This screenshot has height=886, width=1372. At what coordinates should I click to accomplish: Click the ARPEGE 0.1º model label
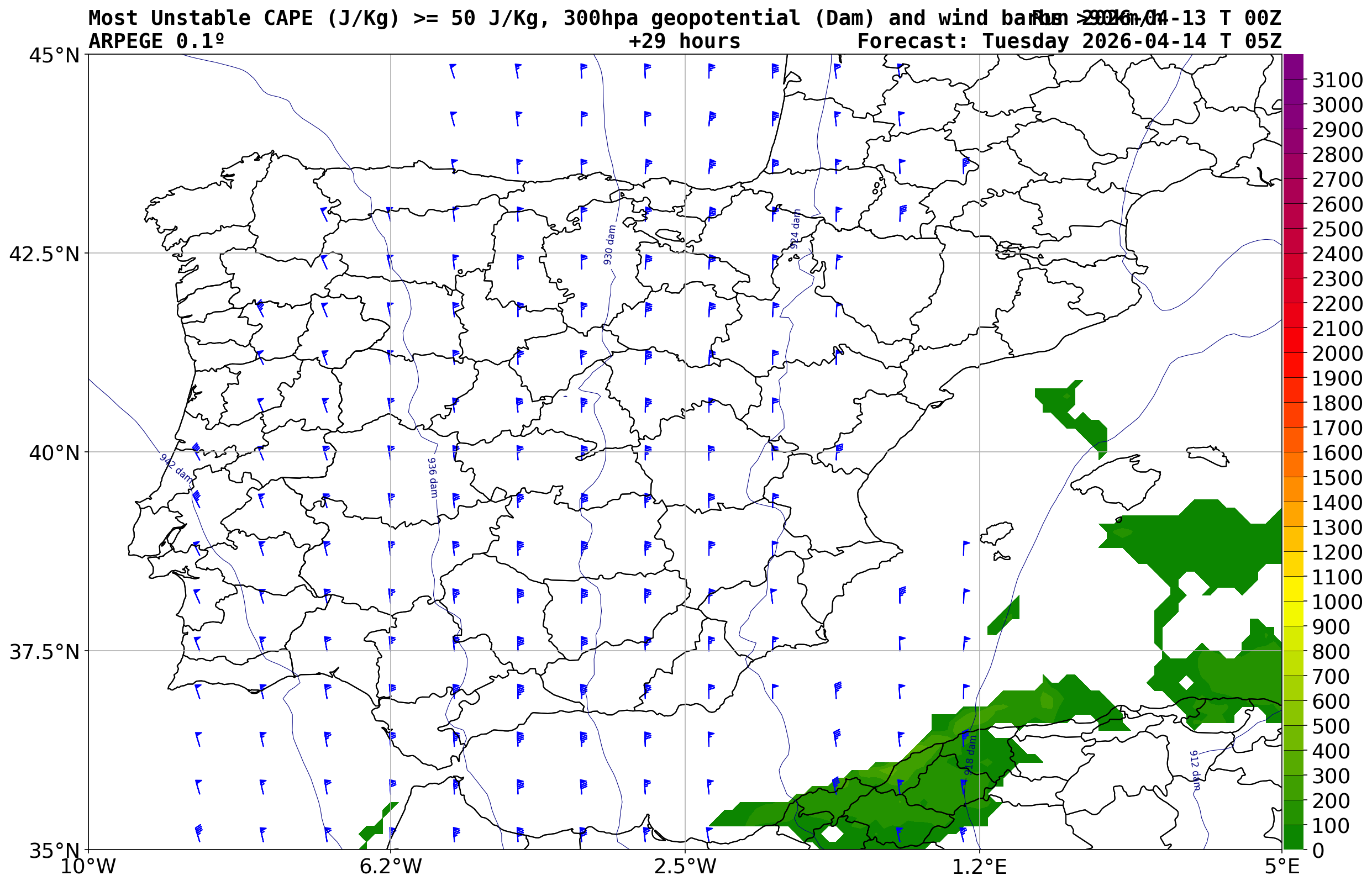pyautogui.click(x=156, y=41)
